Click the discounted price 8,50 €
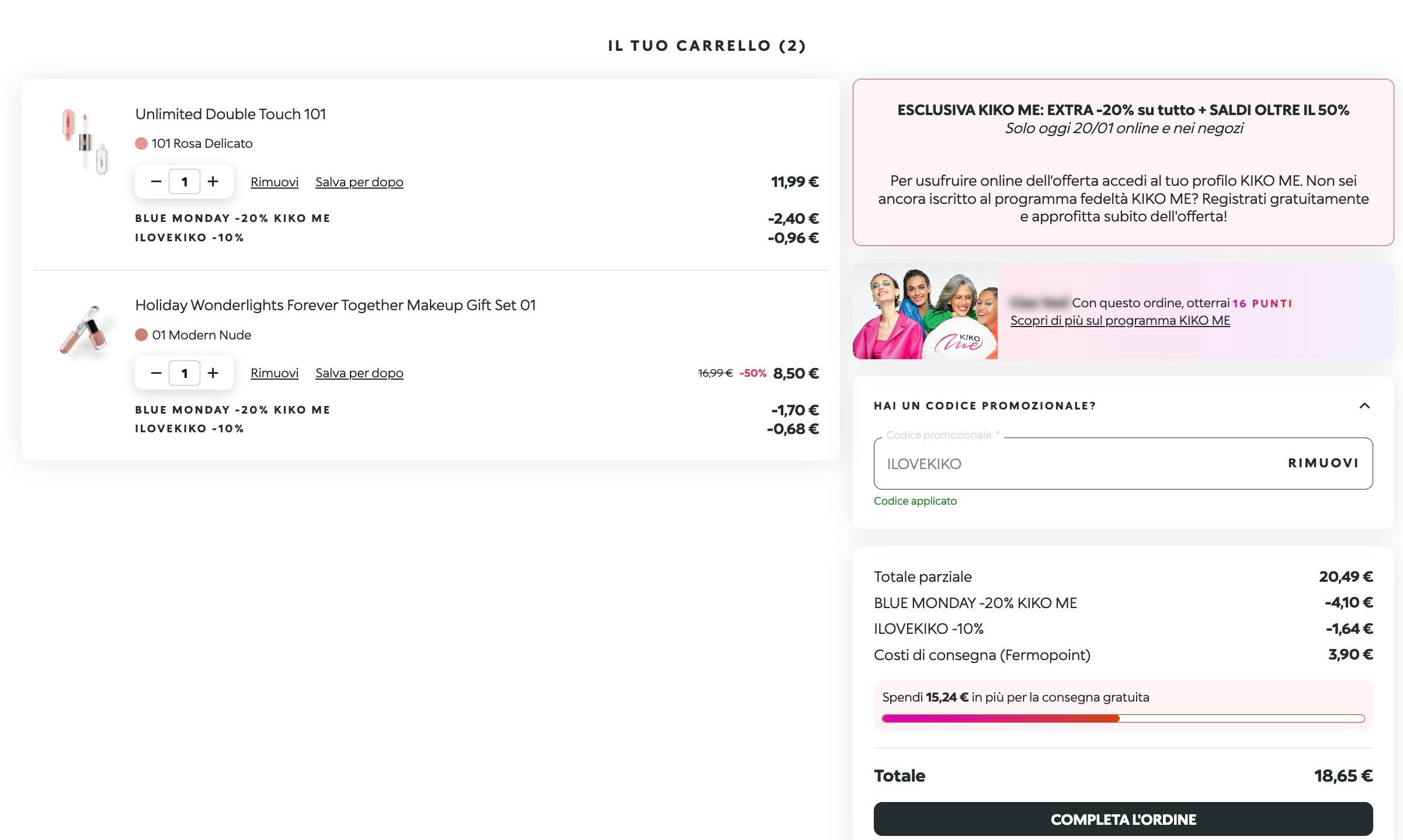The height and width of the screenshot is (840, 1403). pos(796,373)
